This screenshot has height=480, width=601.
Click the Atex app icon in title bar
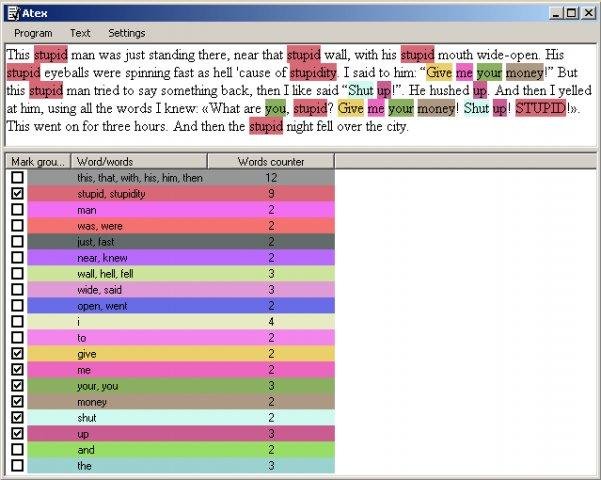click(x=13, y=13)
